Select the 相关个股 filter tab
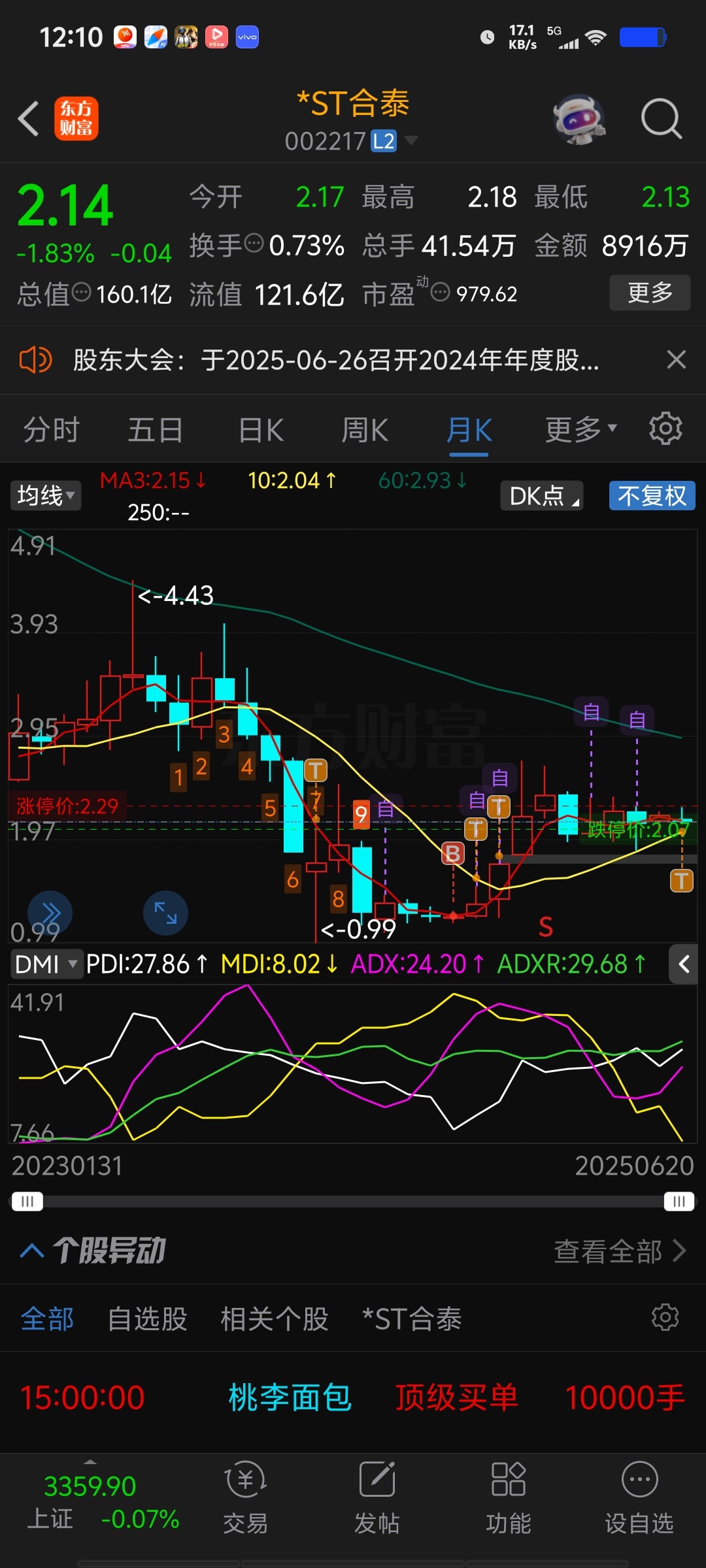This screenshot has height=1568, width=706. point(275,1318)
